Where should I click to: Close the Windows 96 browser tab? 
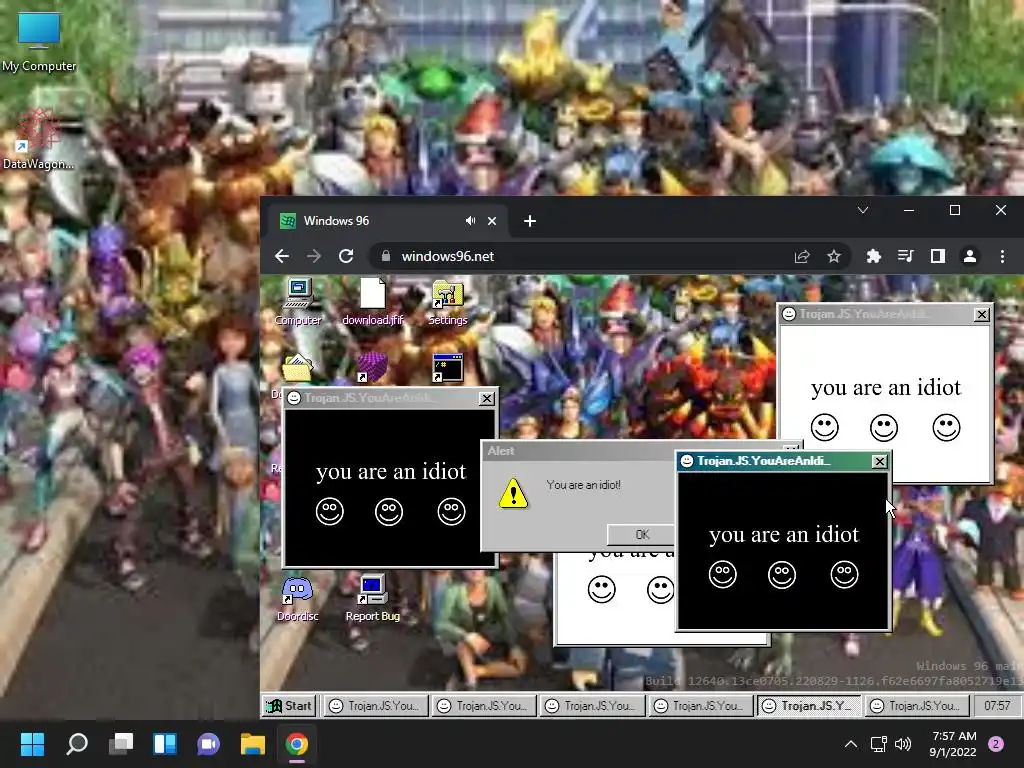point(492,221)
